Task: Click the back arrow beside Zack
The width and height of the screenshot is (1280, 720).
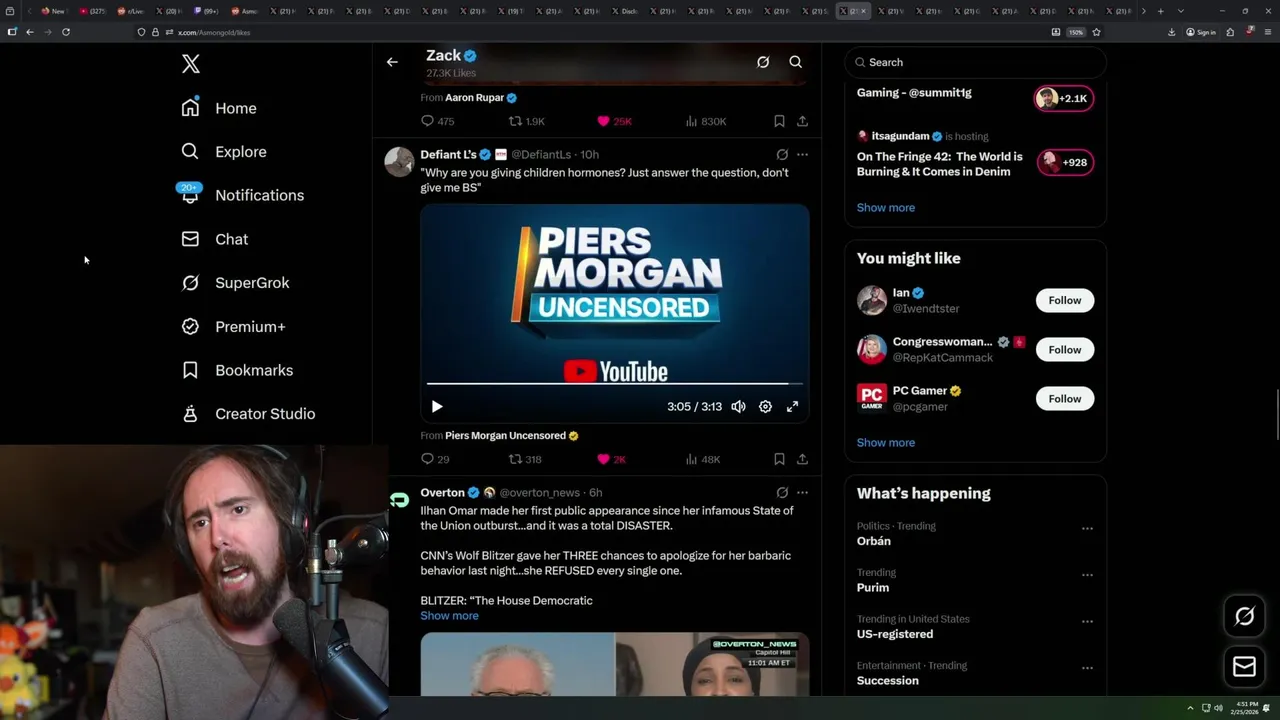Action: [392, 62]
